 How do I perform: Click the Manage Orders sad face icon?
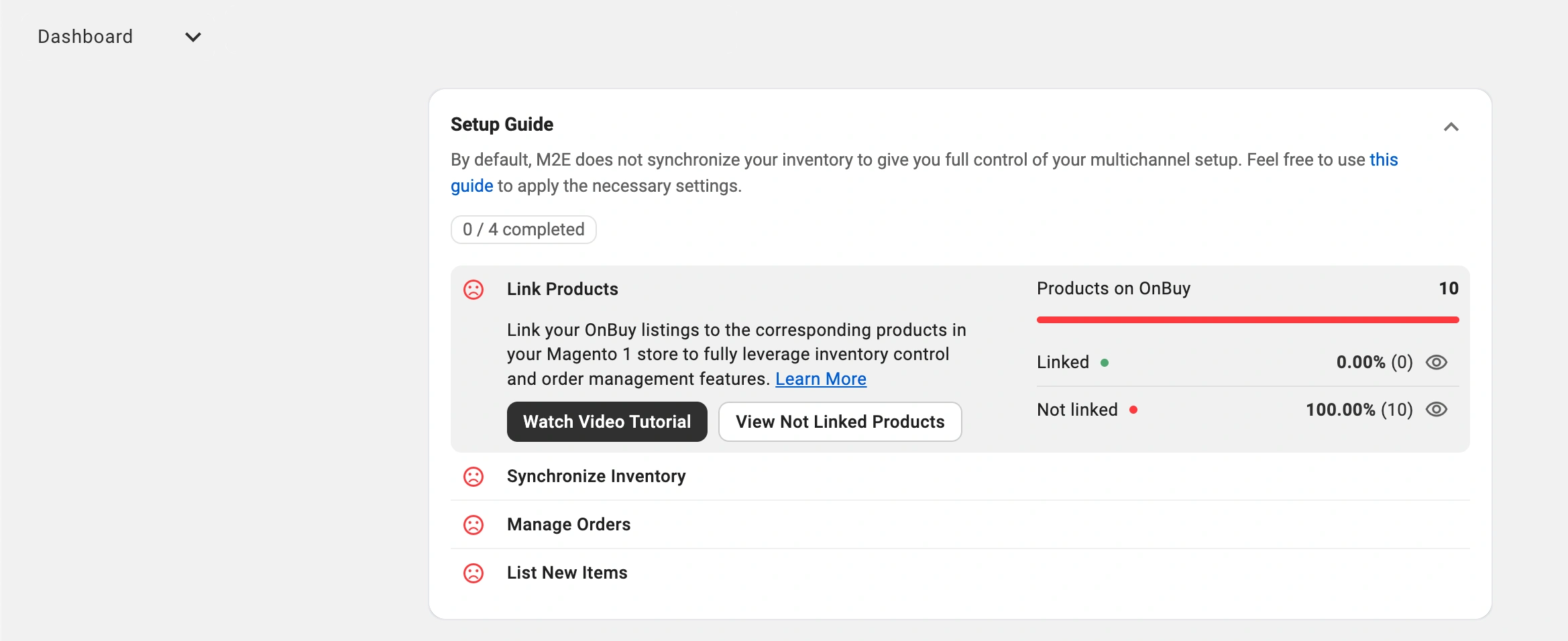(x=473, y=525)
